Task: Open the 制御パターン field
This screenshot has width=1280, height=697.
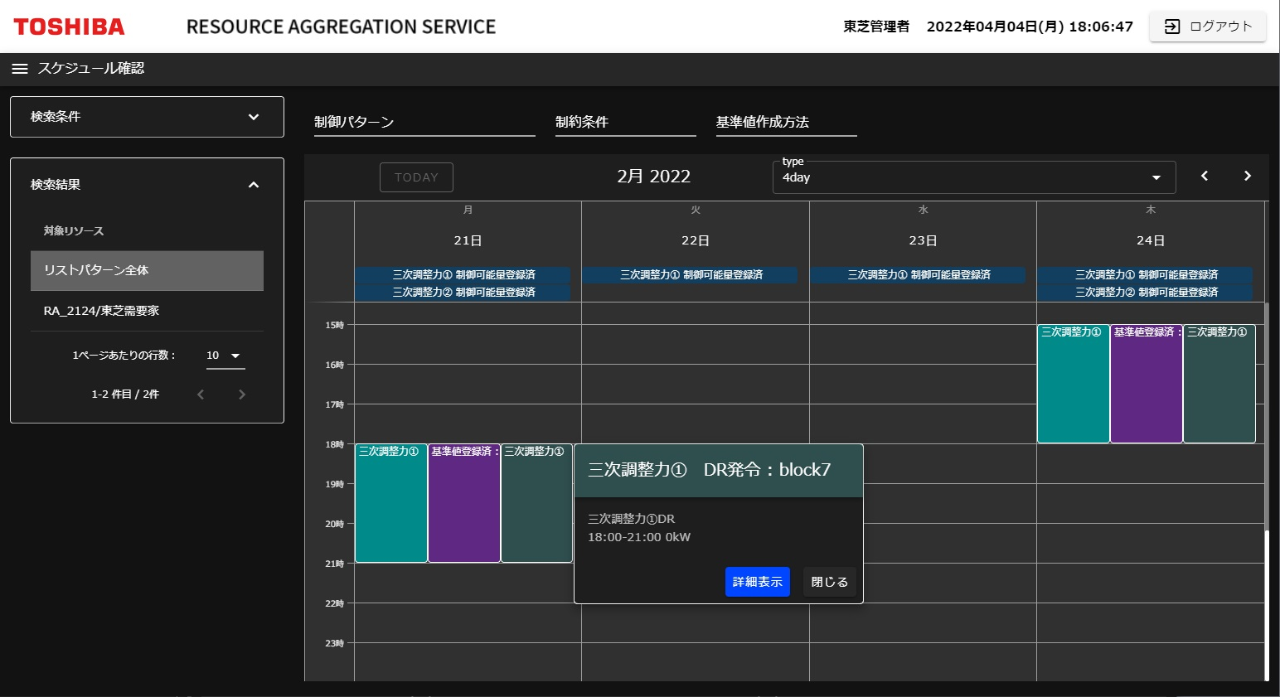Action: point(425,123)
